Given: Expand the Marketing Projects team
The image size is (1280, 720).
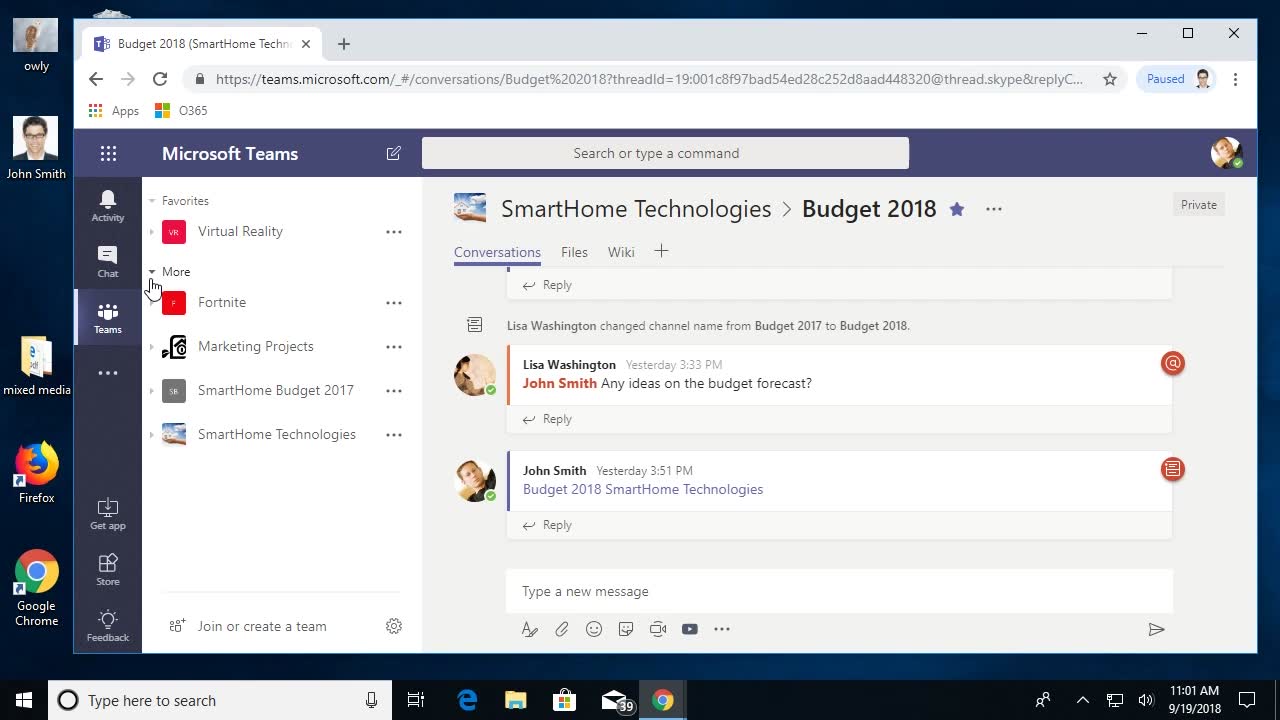Looking at the screenshot, I should coord(152,347).
